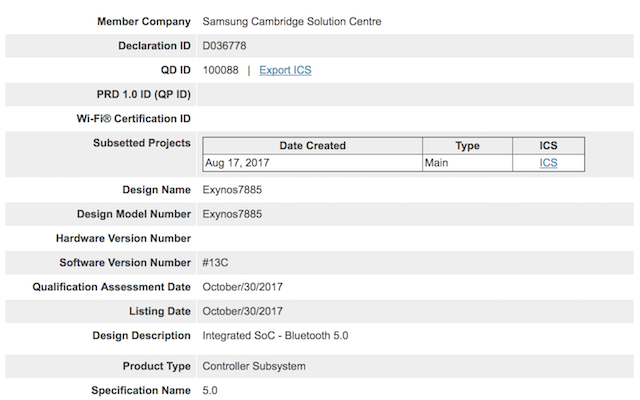The image size is (640, 400).
Task: Click the 'Aug 17, 2017' table cell
Action: pyautogui.click(x=312, y=163)
